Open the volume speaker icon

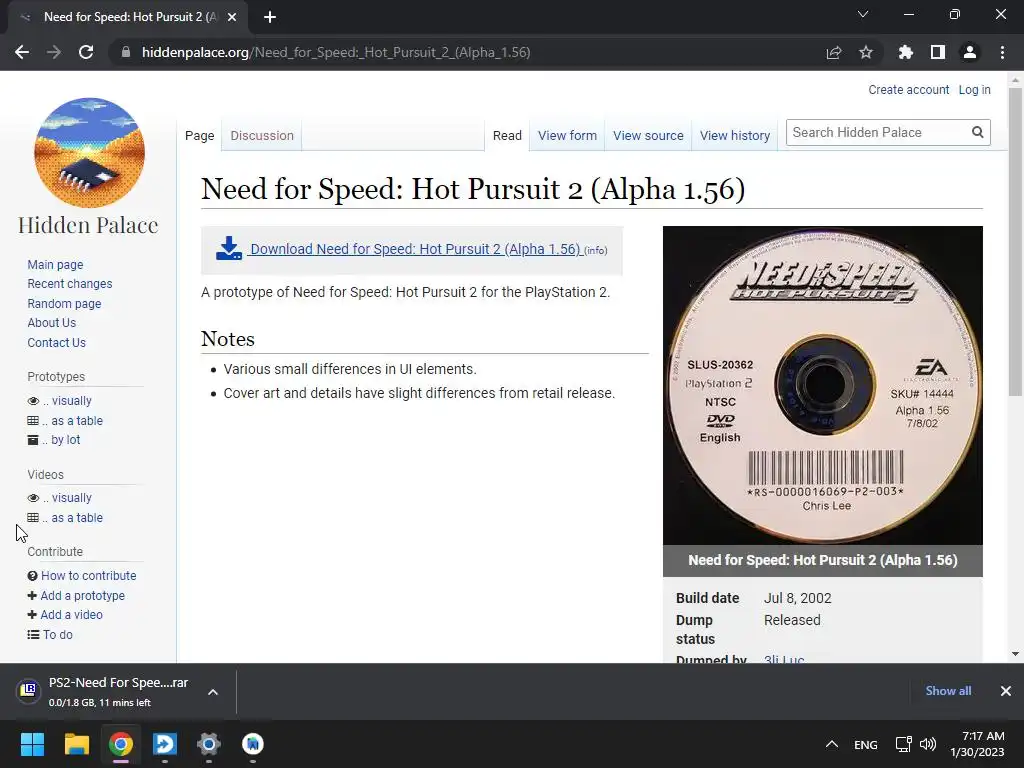[928, 744]
